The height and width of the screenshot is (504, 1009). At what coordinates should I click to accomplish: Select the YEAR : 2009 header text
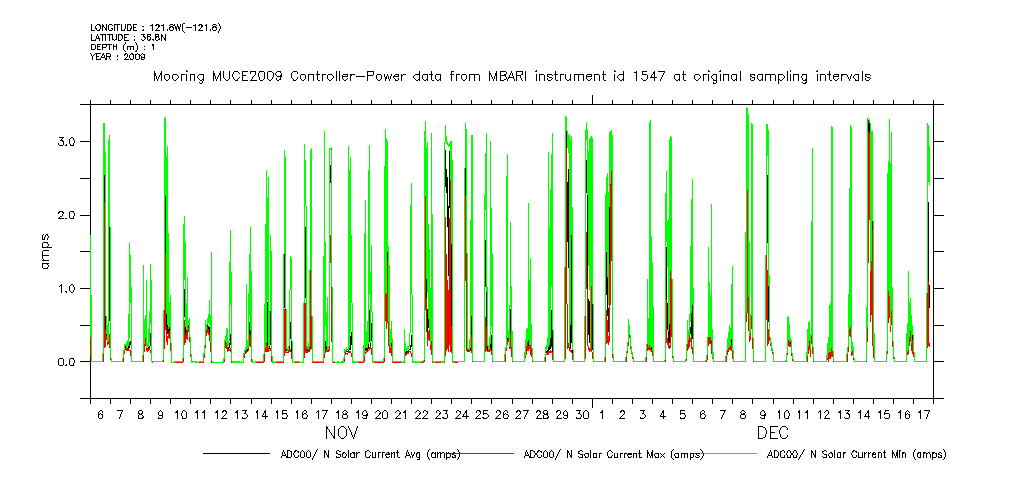pos(118,57)
